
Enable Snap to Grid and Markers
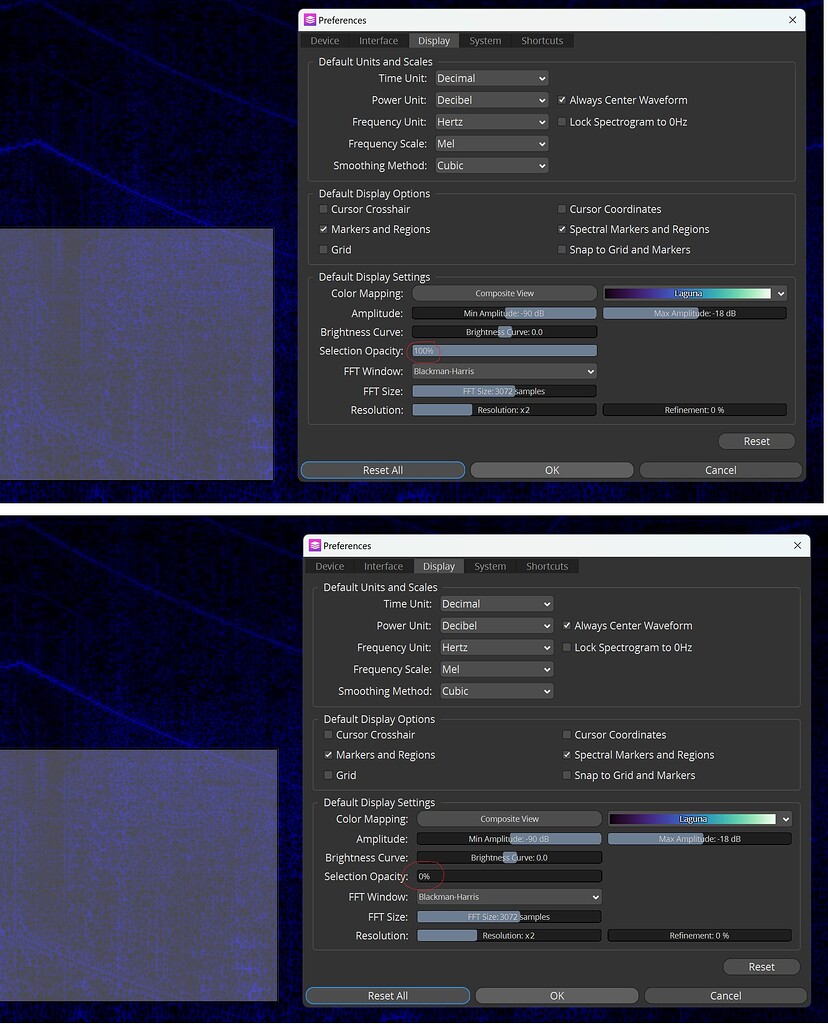[562, 249]
